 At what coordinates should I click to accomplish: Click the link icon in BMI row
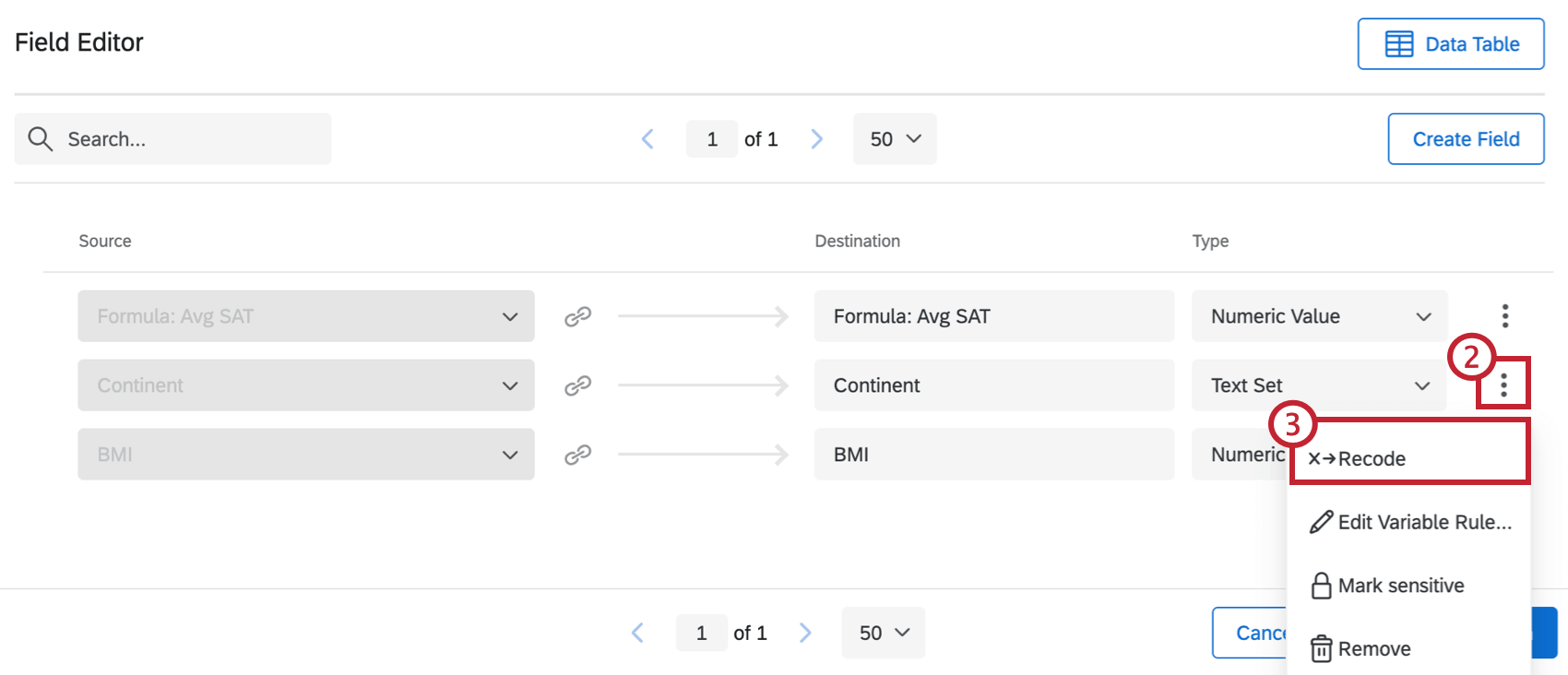click(x=577, y=455)
